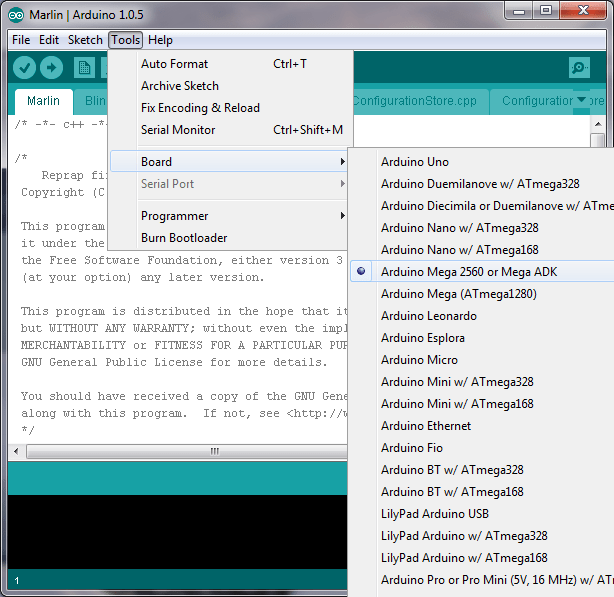
Task: Switch to the ConfigurationStore.cpp tab
Action: tap(420, 101)
